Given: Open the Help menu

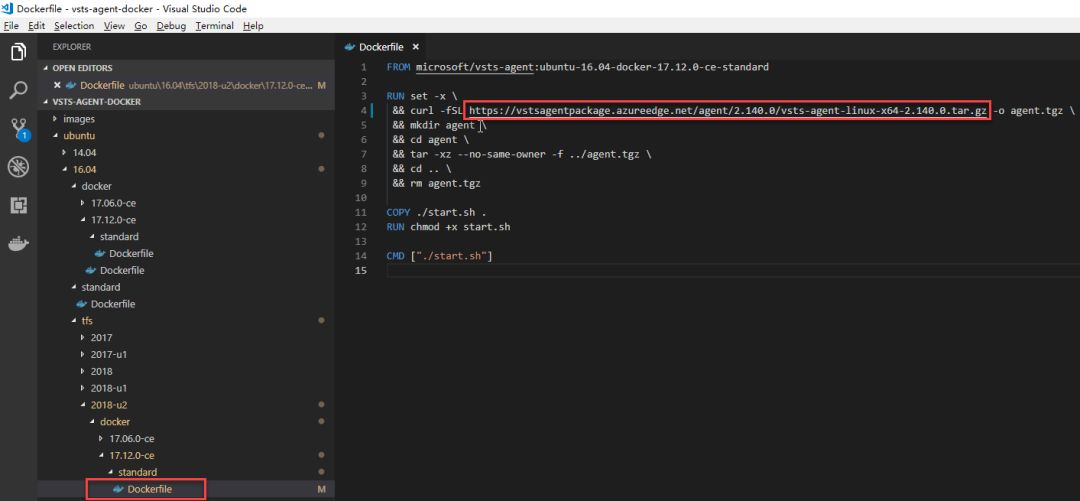Looking at the screenshot, I should click(x=253, y=25).
